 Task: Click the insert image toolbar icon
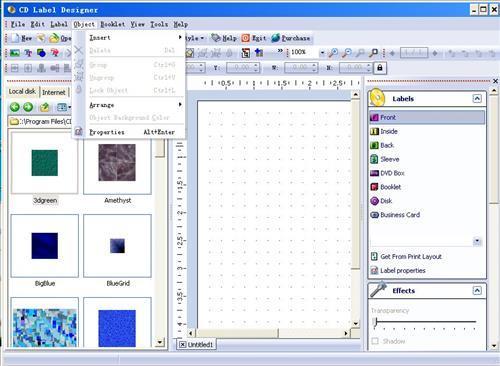click(x=15, y=53)
